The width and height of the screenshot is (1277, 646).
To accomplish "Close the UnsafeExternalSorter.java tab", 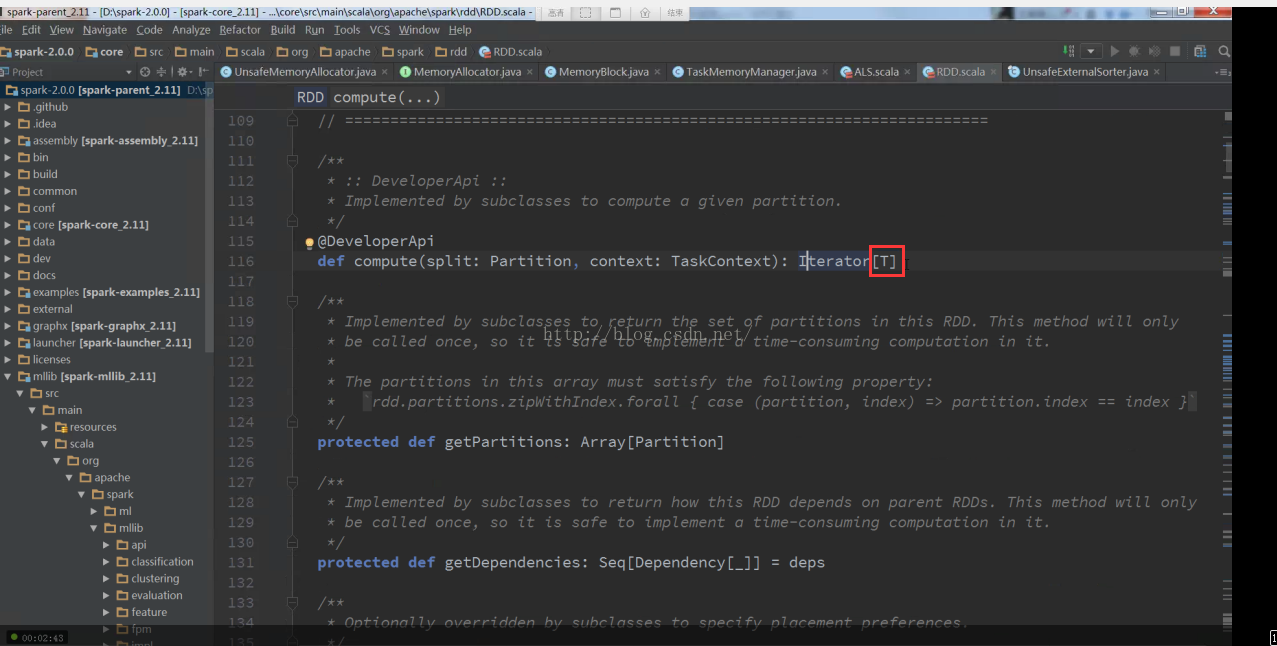I will click(x=1156, y=72).
